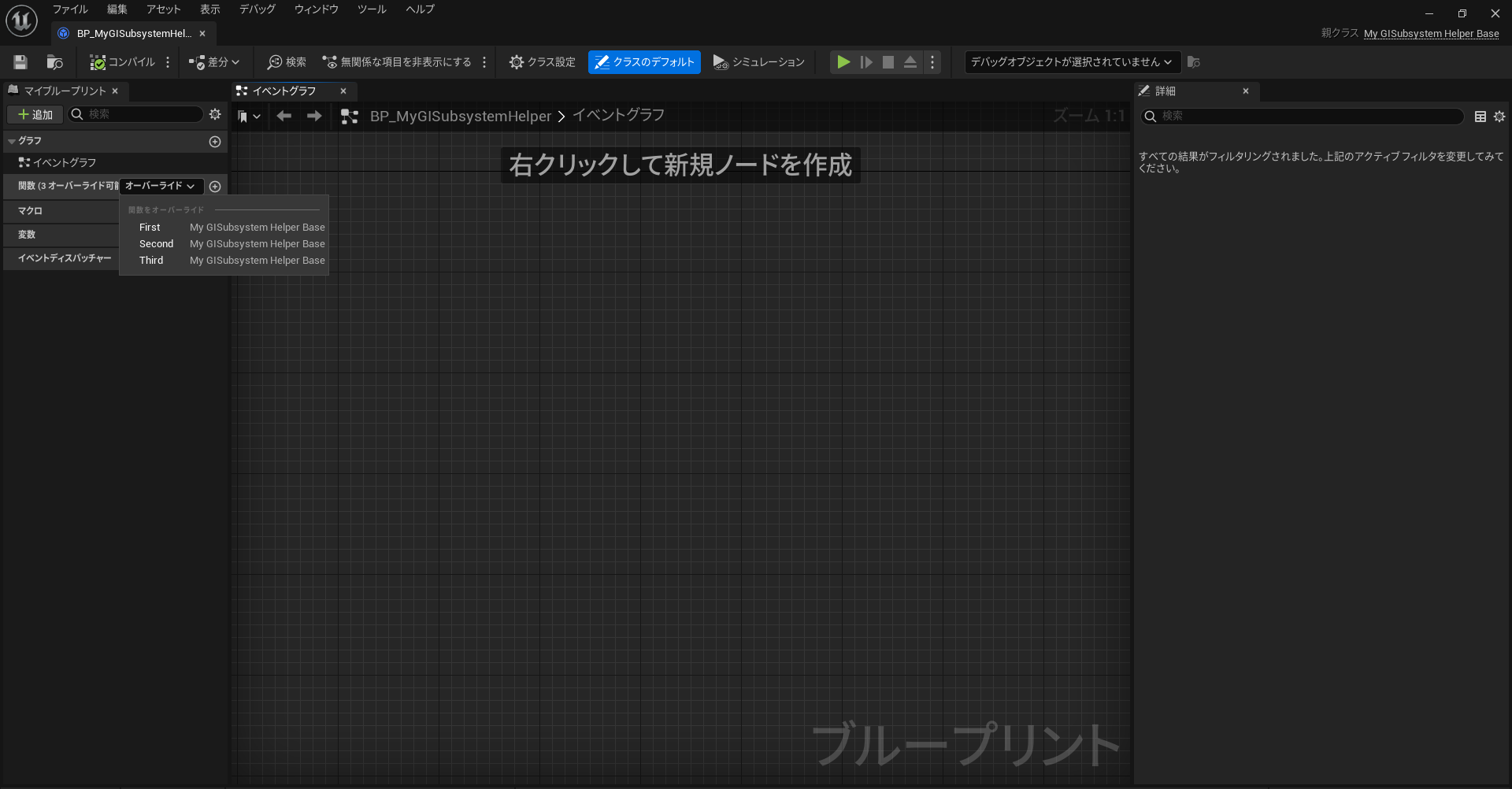Open the graph bookmarks dropdown
This screenshot has height=789, width=1512.
pyautogui.click(x=249, y=117)
